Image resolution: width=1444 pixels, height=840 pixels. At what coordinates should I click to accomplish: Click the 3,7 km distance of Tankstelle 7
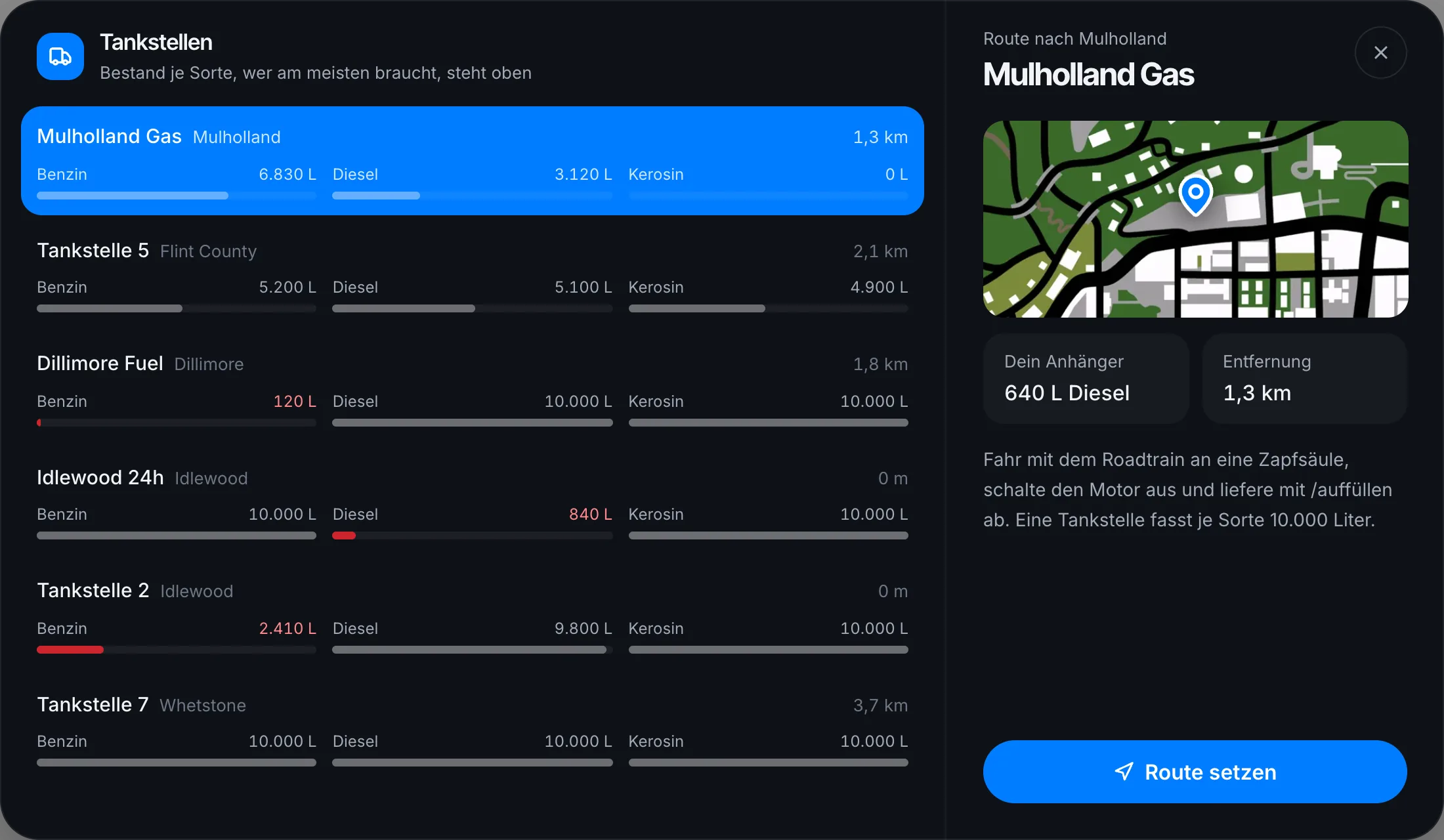click(x=880, y=705)
